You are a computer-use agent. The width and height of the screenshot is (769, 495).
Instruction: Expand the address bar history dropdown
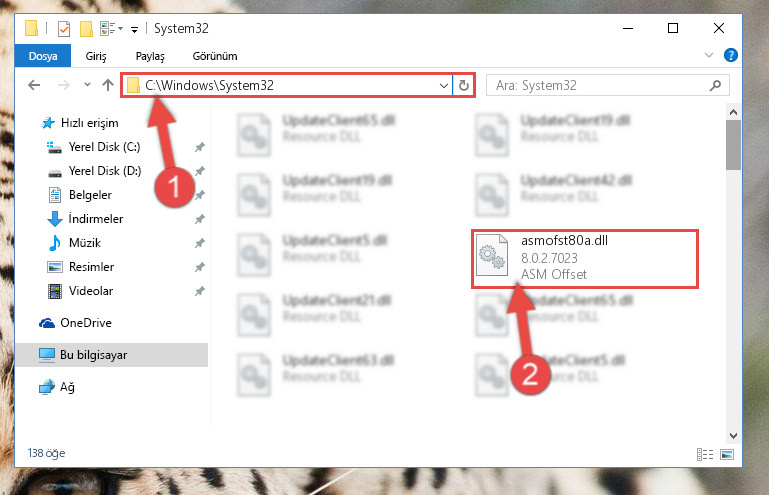click(x=444, y=86)
